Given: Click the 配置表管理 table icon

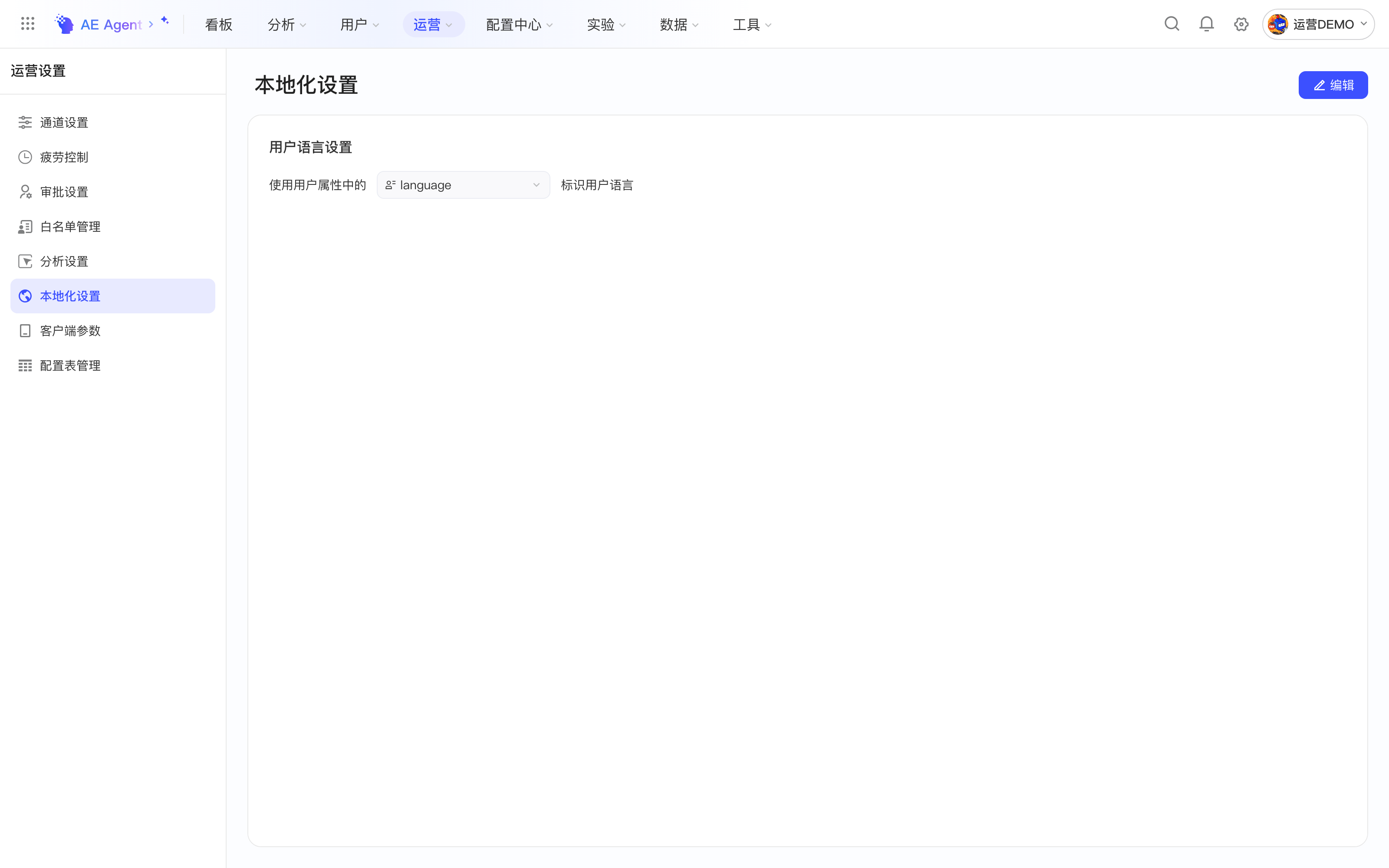Looking at the screenshot, I should tap(25, 365).
